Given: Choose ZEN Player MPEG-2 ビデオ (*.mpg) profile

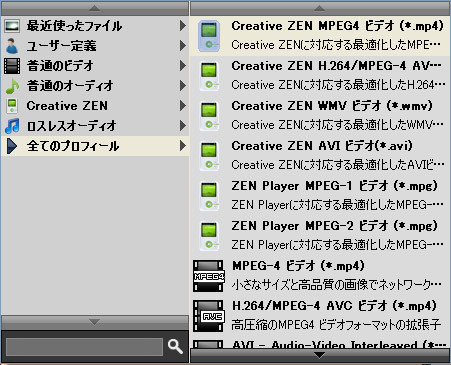Looking at the screenshot, I should (320, 236).
